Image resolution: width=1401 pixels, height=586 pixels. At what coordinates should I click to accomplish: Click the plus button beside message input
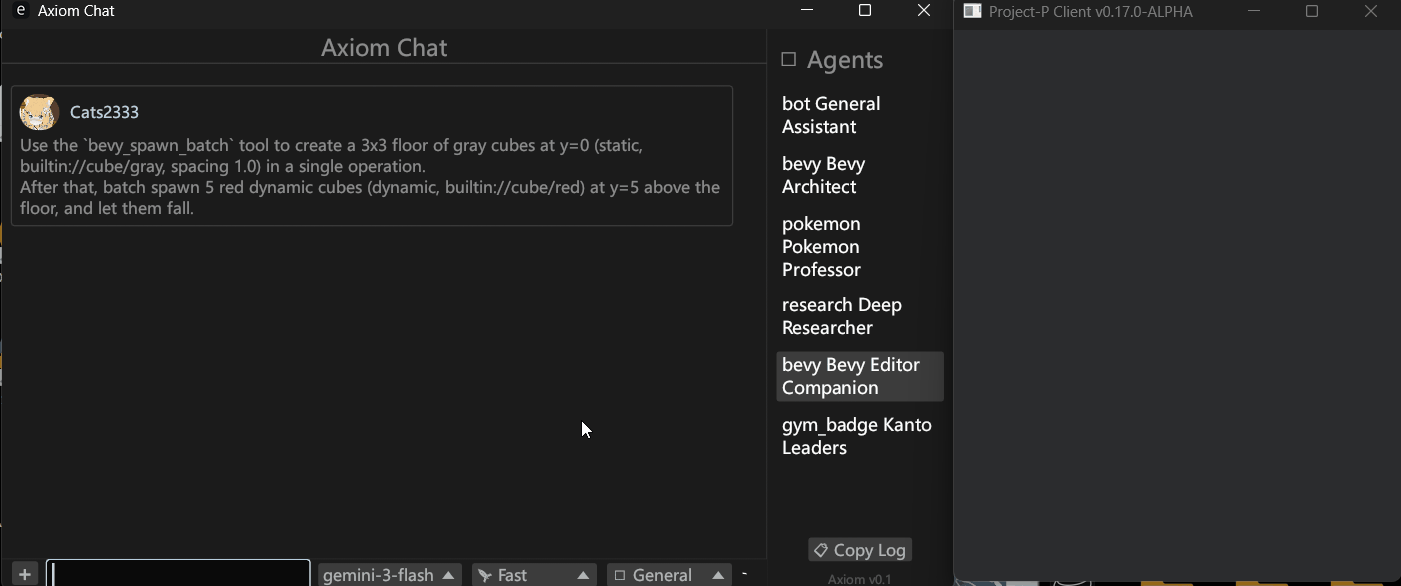(x=25, y=574)
